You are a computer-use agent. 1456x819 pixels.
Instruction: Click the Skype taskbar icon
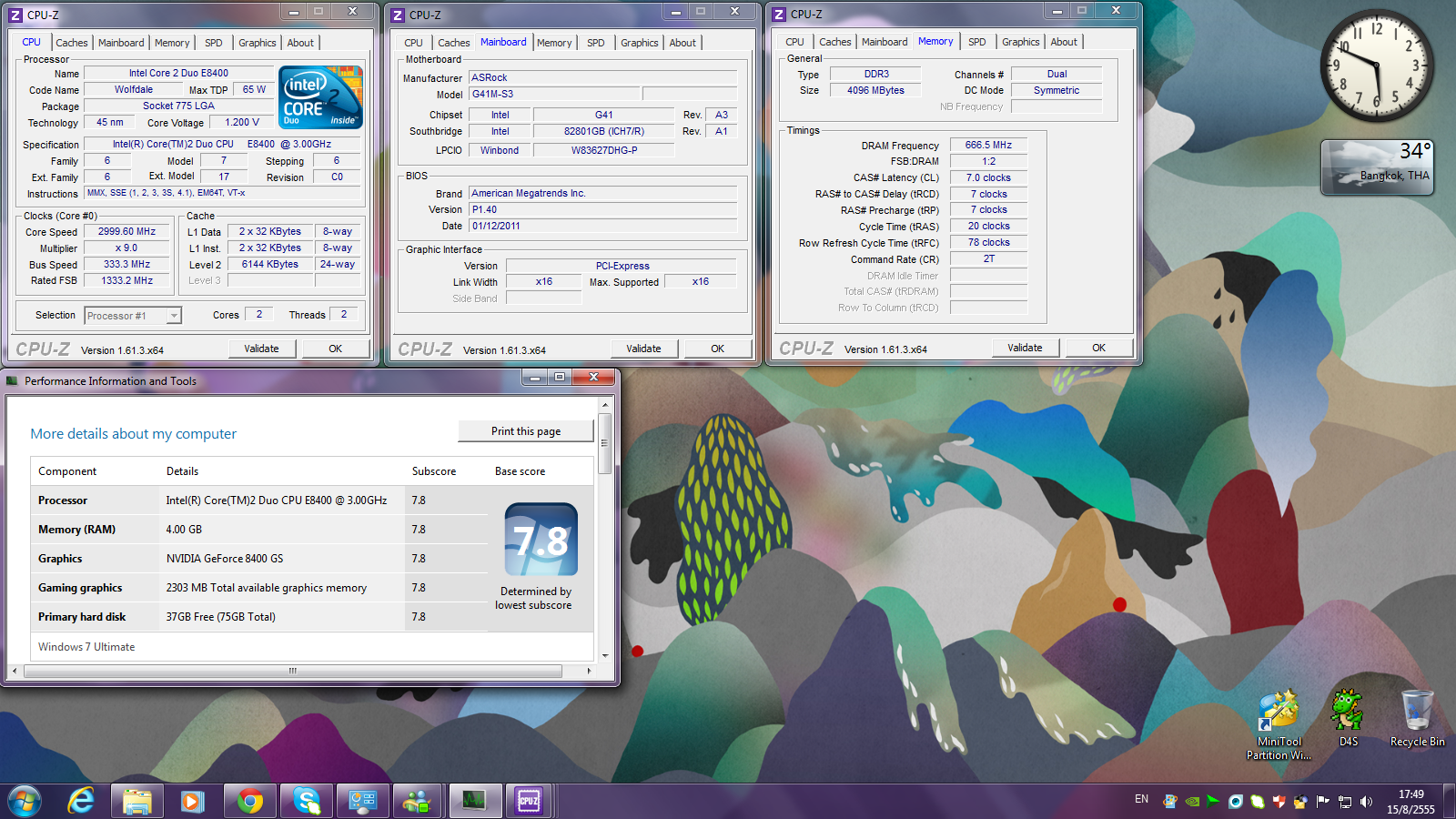pos(307,801)
